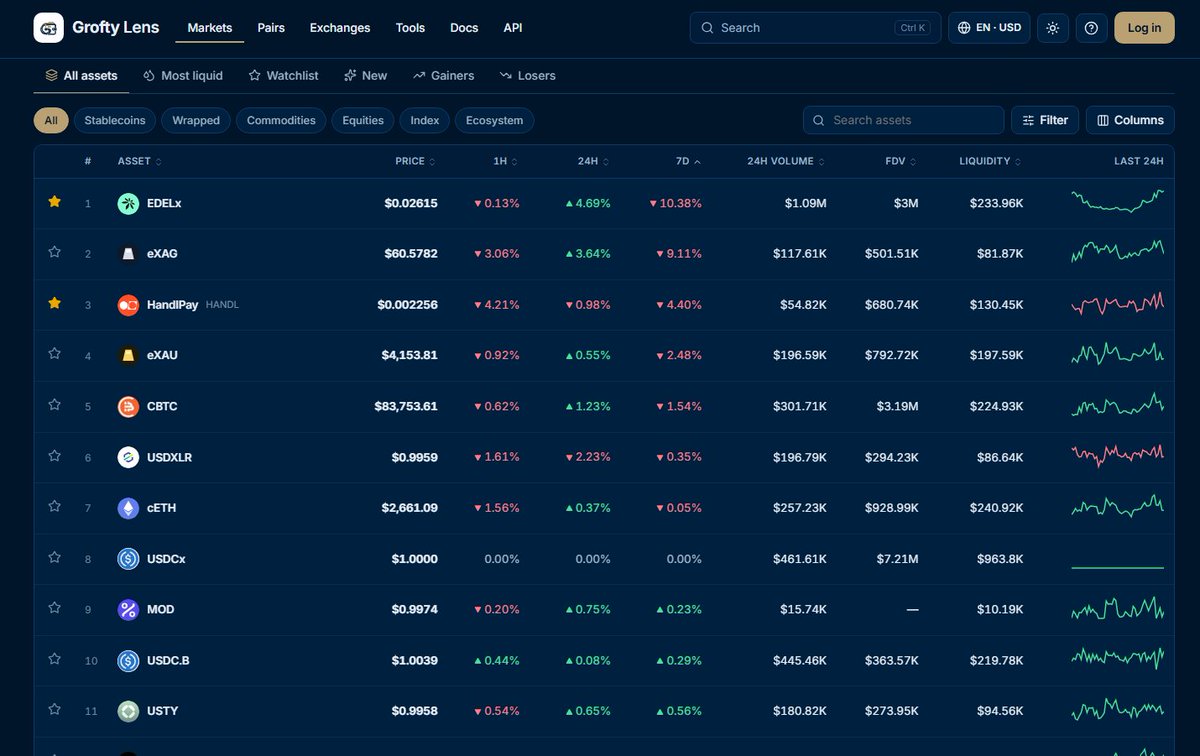Select the All category chip
The image size is (1200, 756).
pyautogui.click(x=51, y=120)
